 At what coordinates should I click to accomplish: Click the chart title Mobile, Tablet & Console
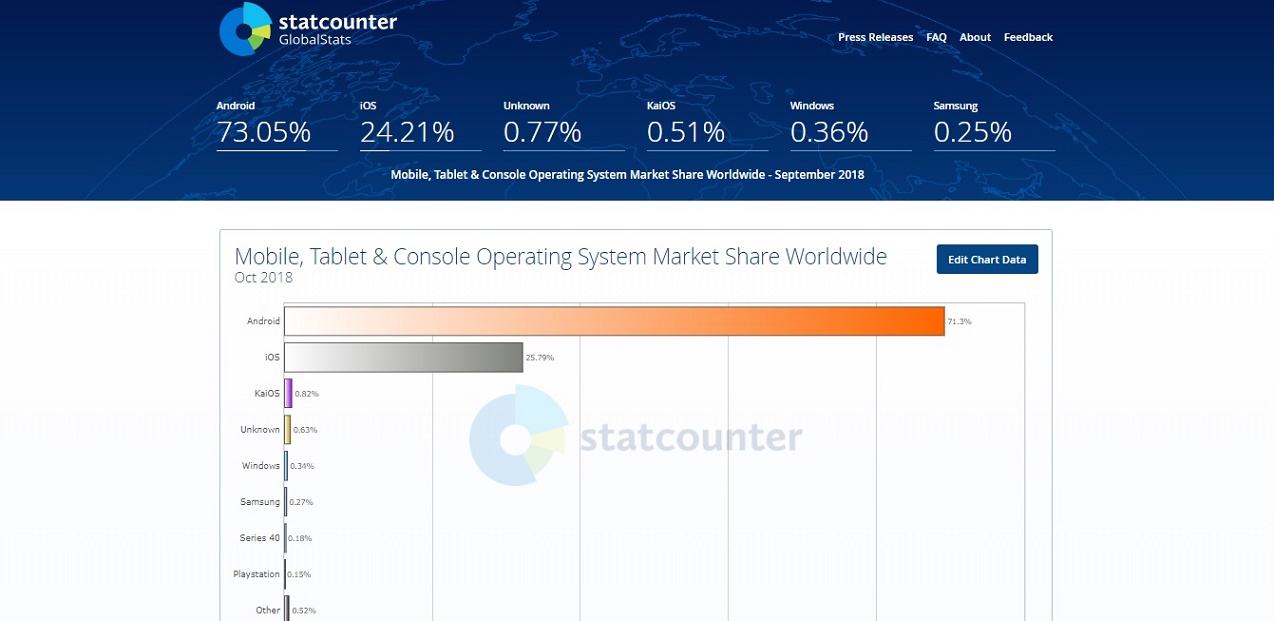[x=560, y=256]
